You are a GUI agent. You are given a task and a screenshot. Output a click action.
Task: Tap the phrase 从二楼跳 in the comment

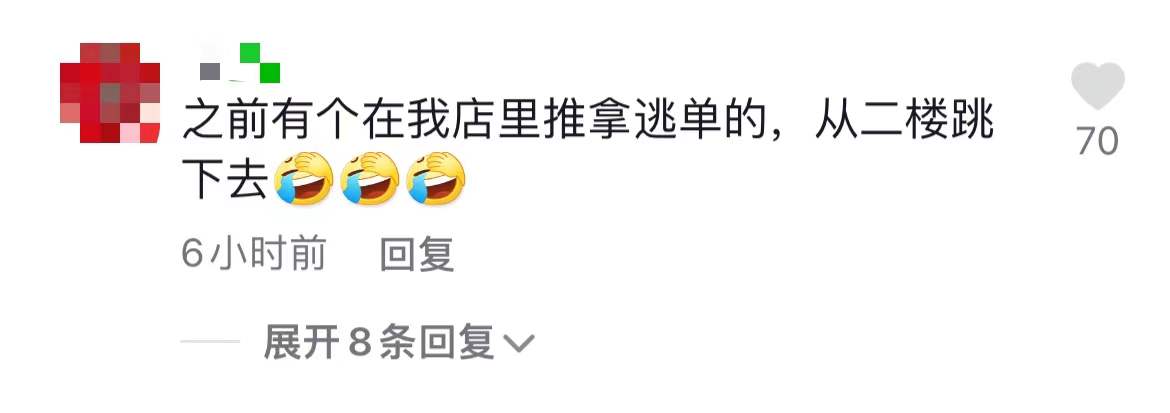(904, 122)
